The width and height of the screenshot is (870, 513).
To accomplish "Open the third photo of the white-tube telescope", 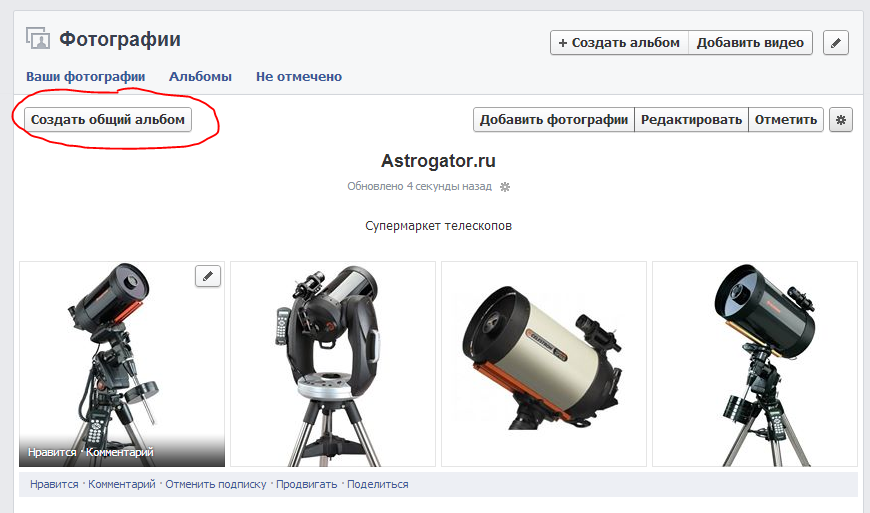I will [544, 364].
